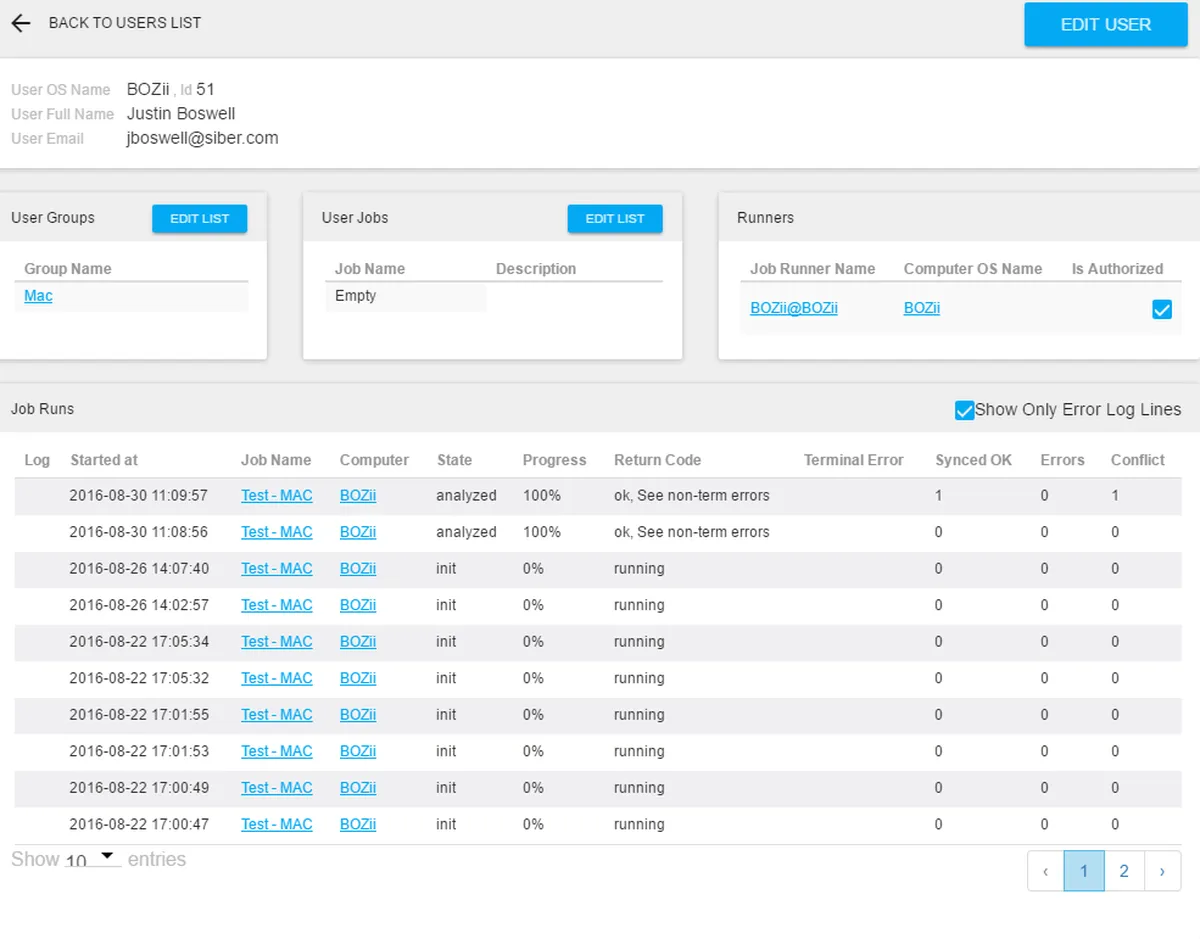Image resolution: width=1200 pixels, height=939 pixels.
Task: Open BOZii computer link in Runners panel
Action: pyautogui.click(x=921, y=308)
